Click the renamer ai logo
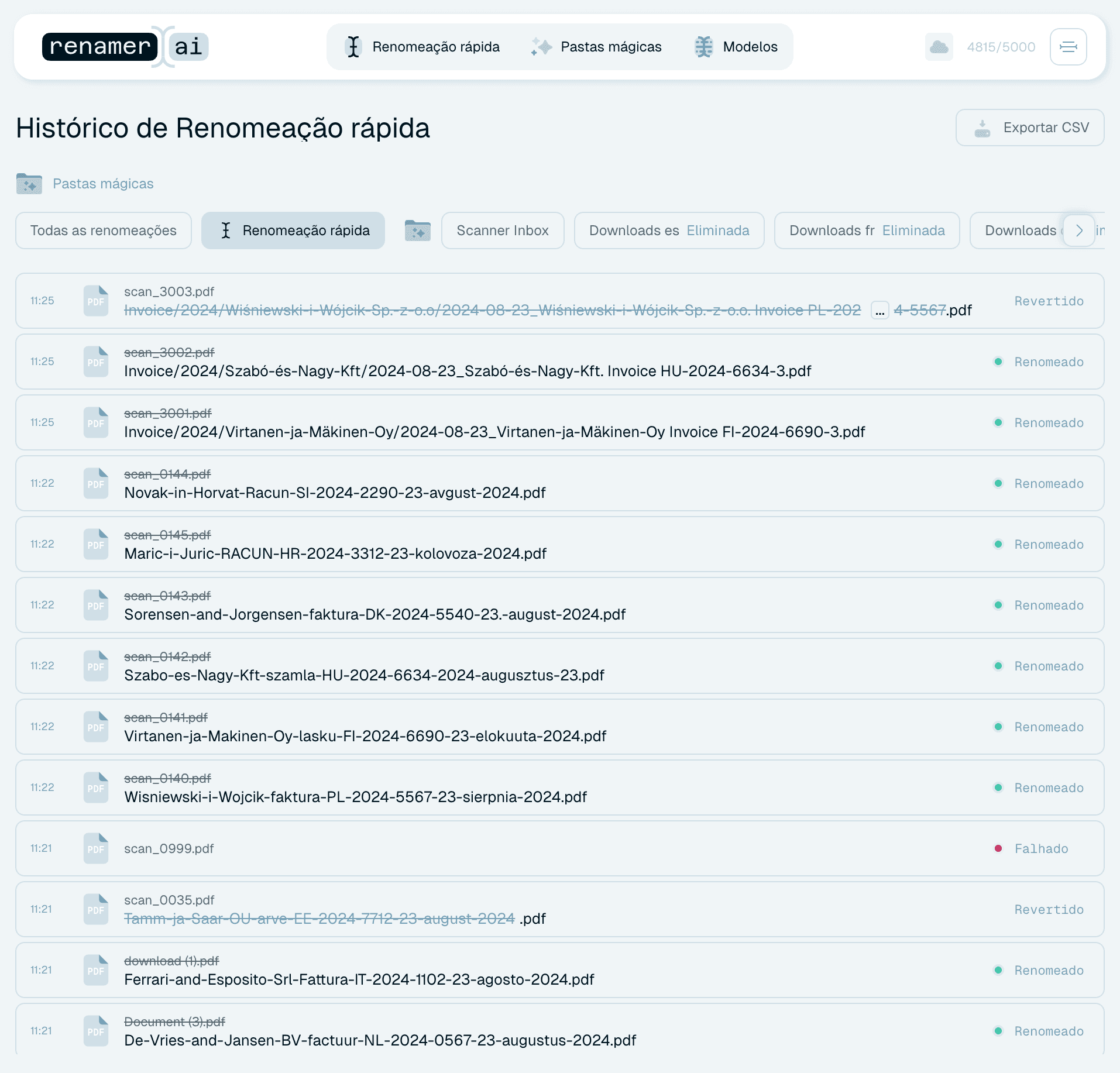This screenshot has height=1073, width=1120. (x=125, y=47)
